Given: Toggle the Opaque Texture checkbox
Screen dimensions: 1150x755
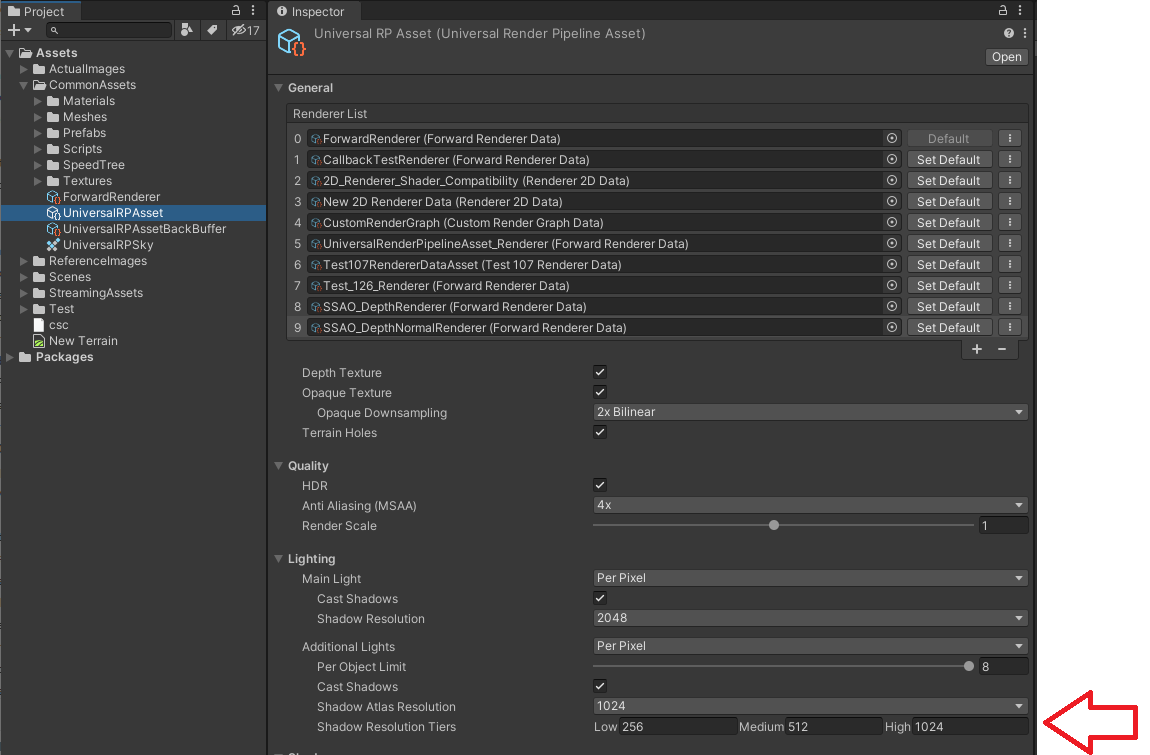Looking at the screenshot, I should click(600, 392).
